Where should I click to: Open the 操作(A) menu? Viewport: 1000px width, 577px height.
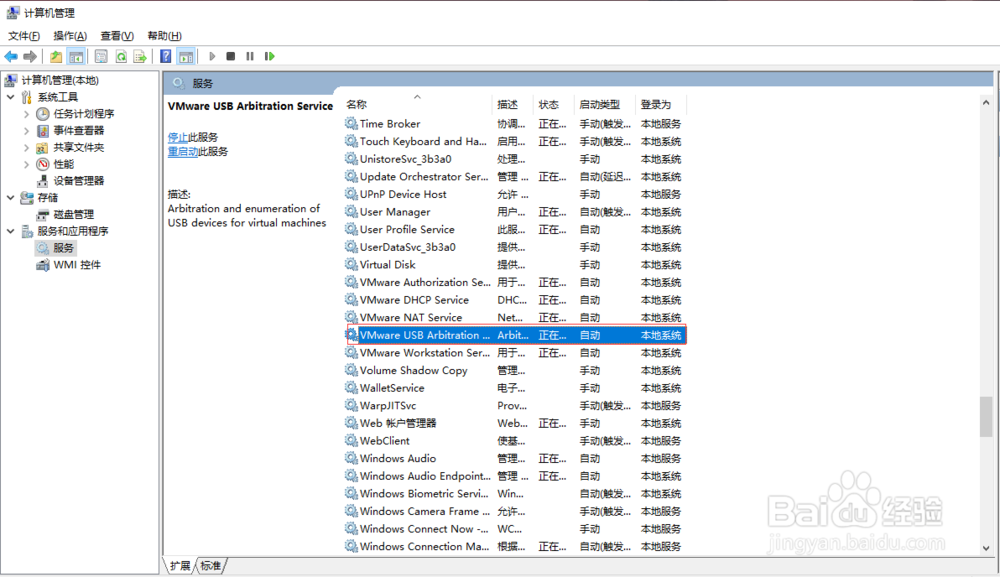click(x=70, y=36)
